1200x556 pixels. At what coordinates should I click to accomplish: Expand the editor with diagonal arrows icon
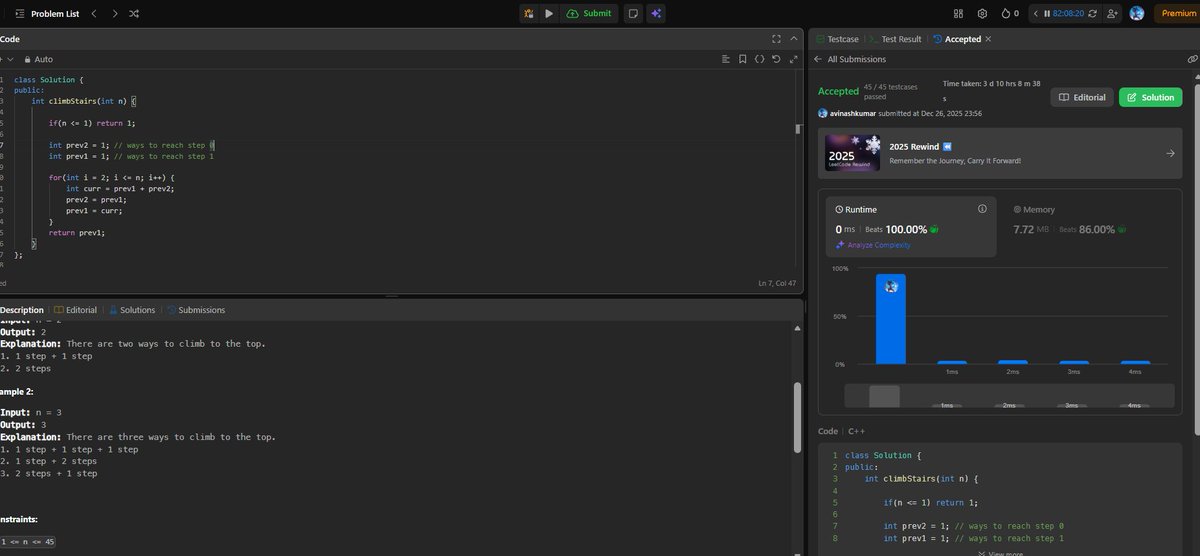(x=792, y=60)
